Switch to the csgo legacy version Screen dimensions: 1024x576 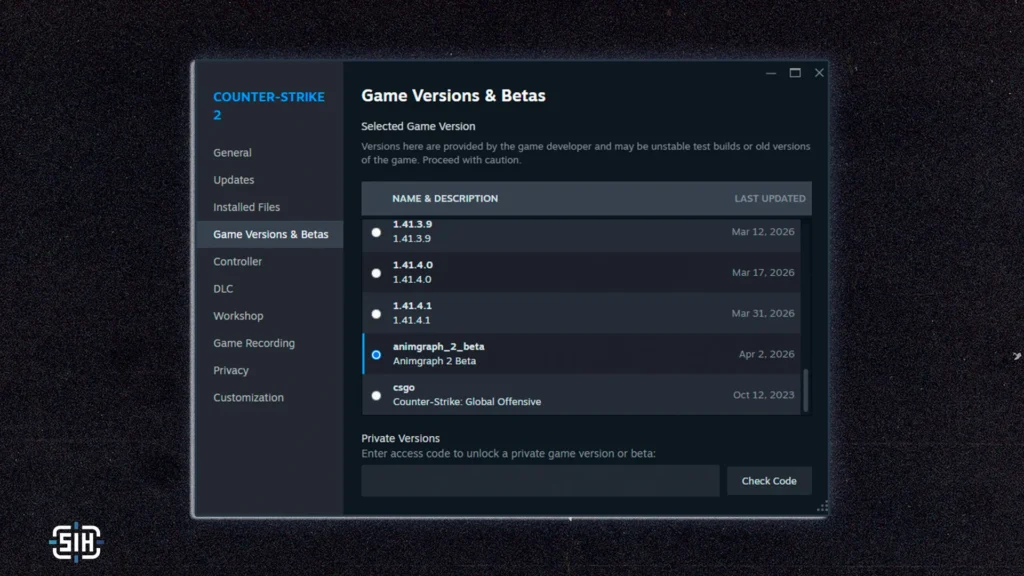[376, 395]
